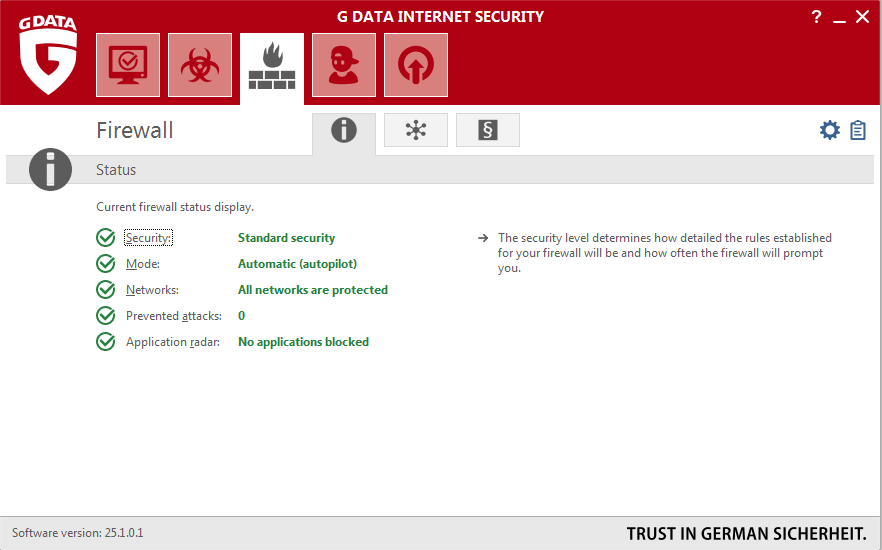Click the Prevented attacks: label
The width and height of the screenshot is (882, 550).
[174, 315]
